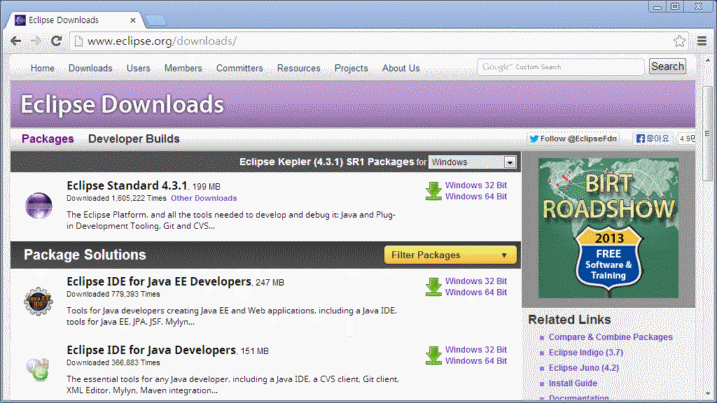
Task: Download Java EE Developers Windows 32 Bit
Action: tap(476, 281)
